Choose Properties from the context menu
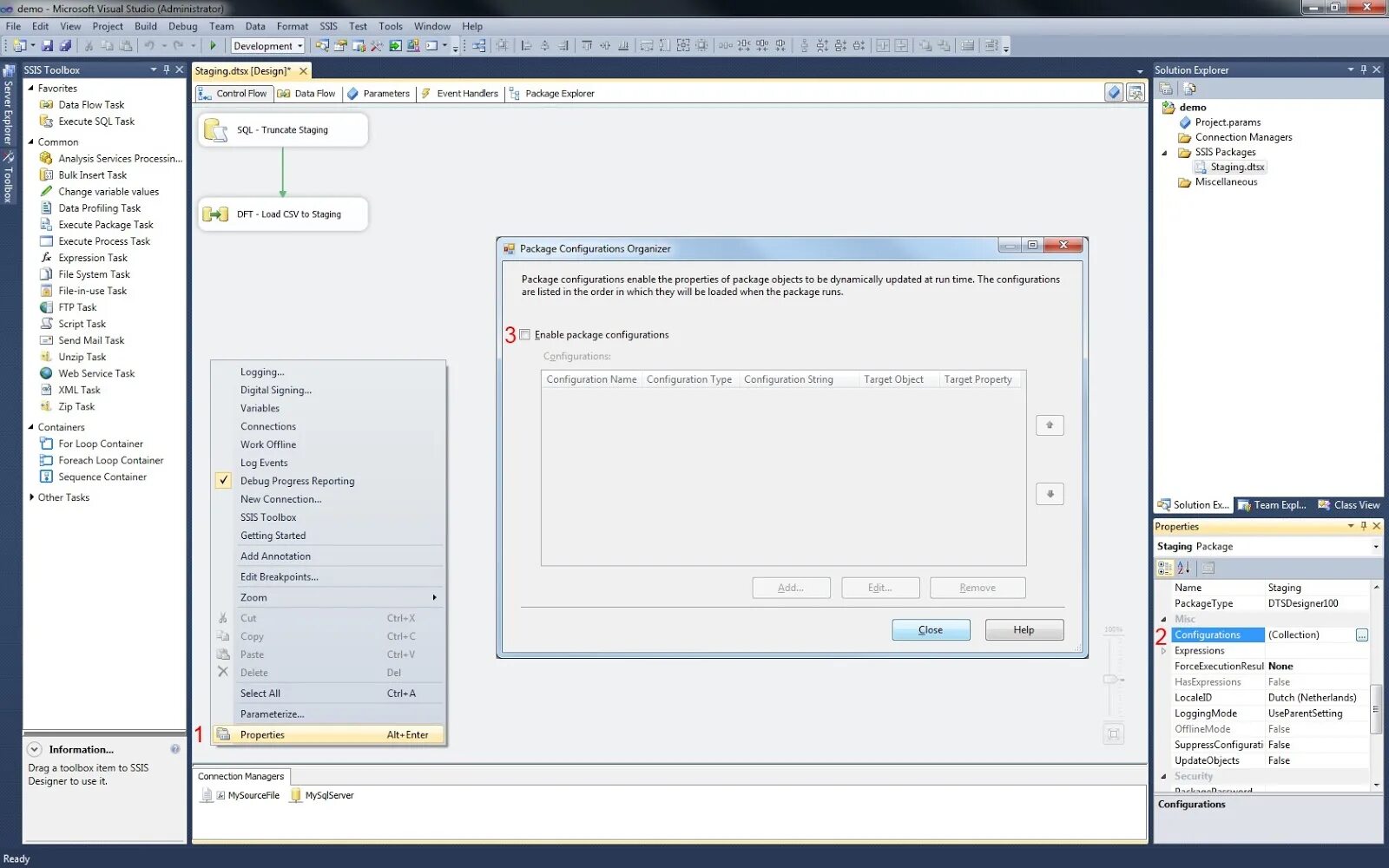The height and width of the screenshot is (868, 1389). [x=329, y=734]
